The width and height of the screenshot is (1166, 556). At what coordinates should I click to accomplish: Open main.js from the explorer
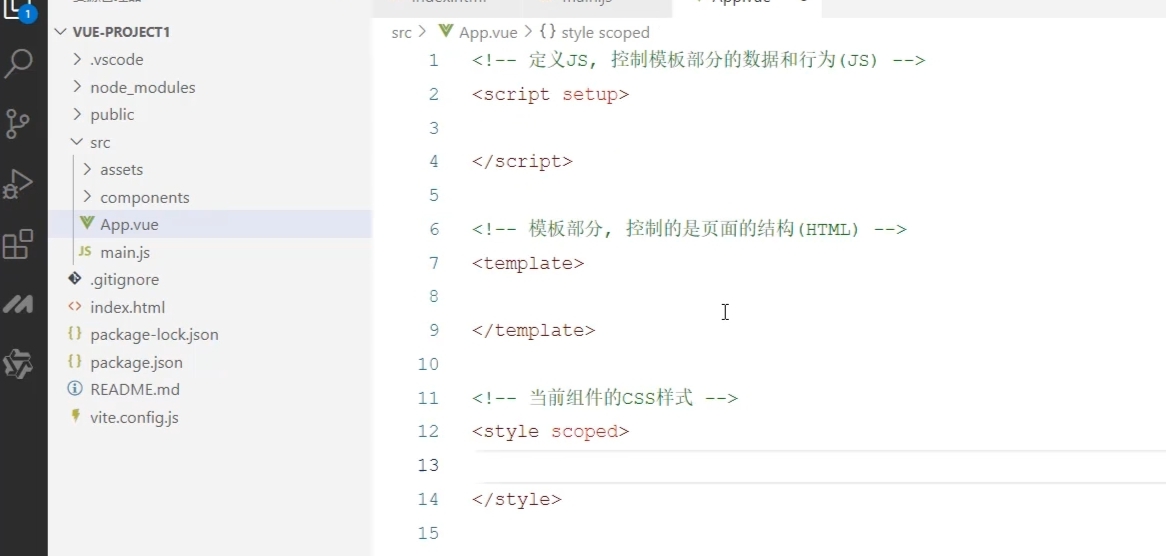(125, 253)
